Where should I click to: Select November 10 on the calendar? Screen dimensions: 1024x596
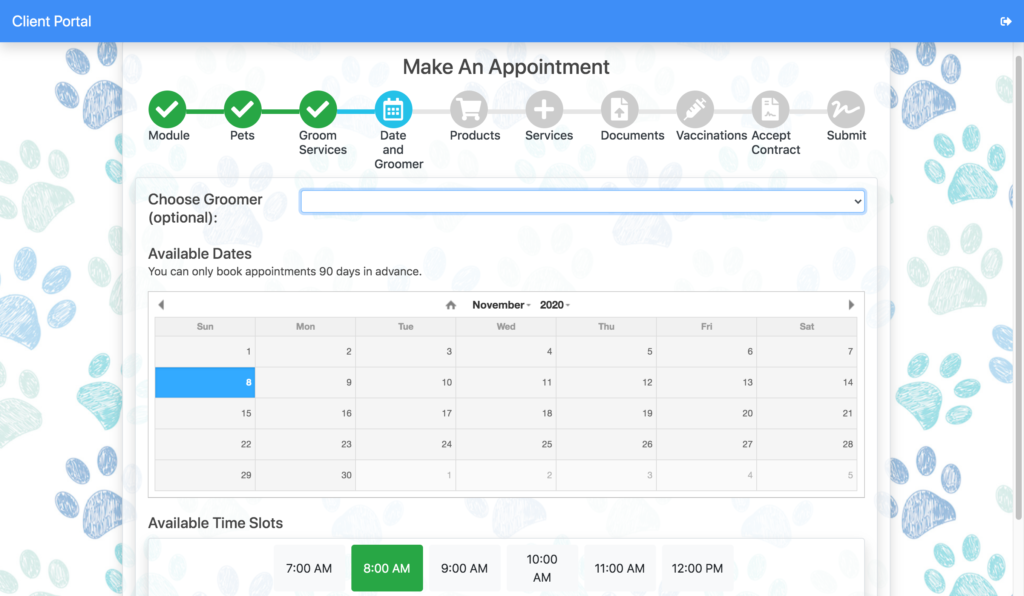(x=406, y=383)
